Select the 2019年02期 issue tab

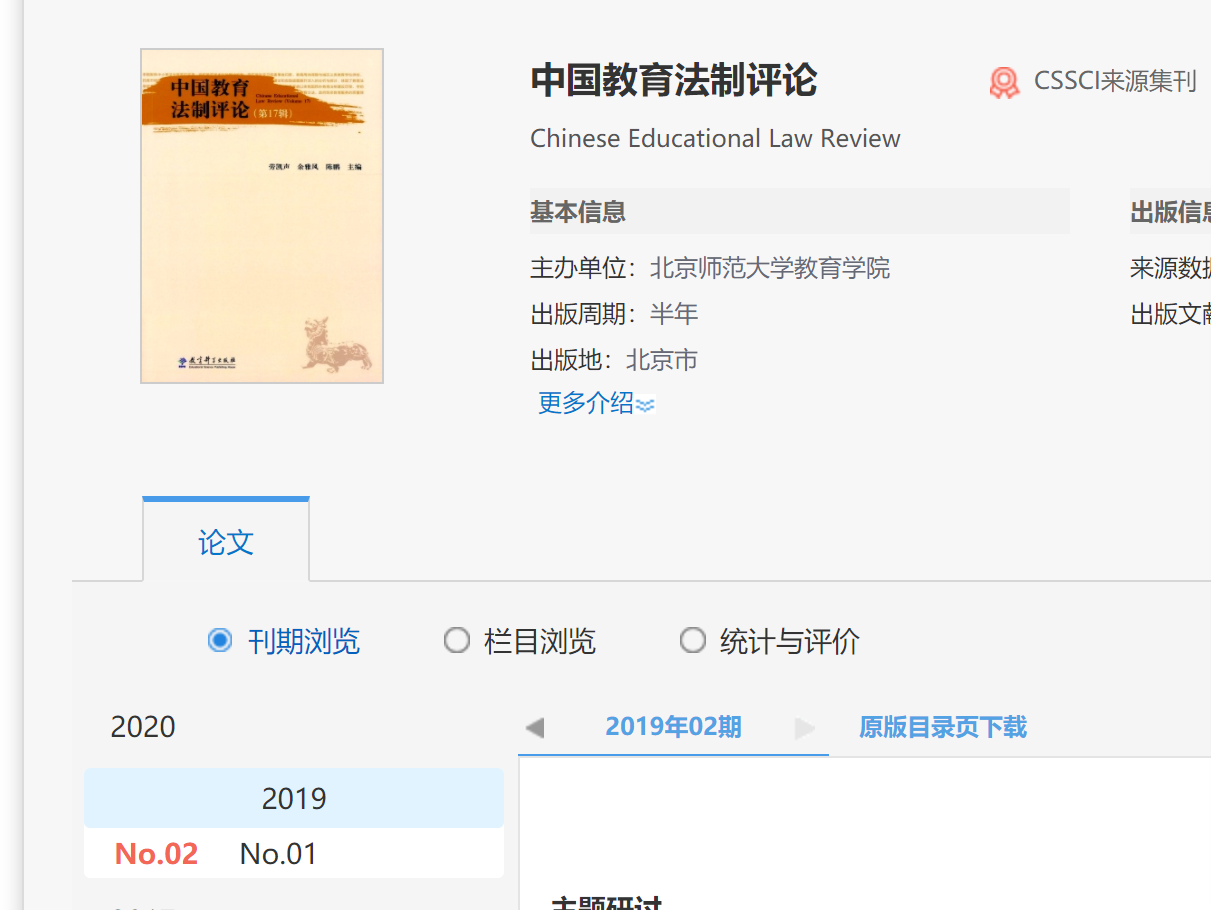(673, 727)
